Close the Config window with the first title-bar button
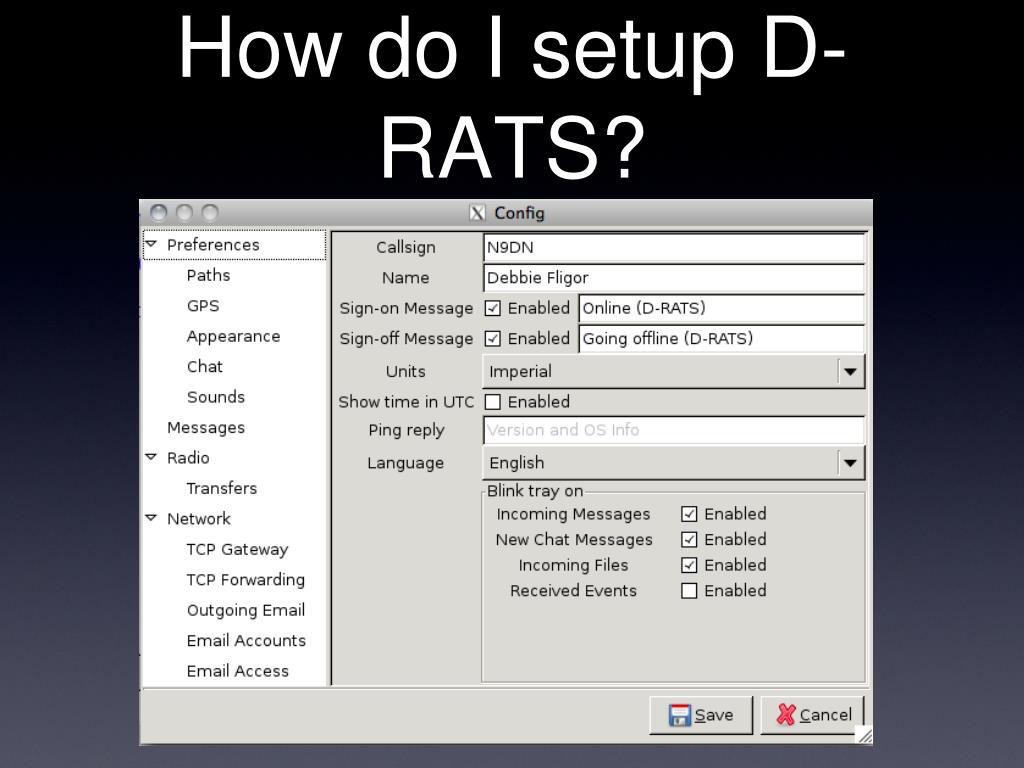This screenshot has width=1024, height=768. pyautogui.click(x=159, y=213)
